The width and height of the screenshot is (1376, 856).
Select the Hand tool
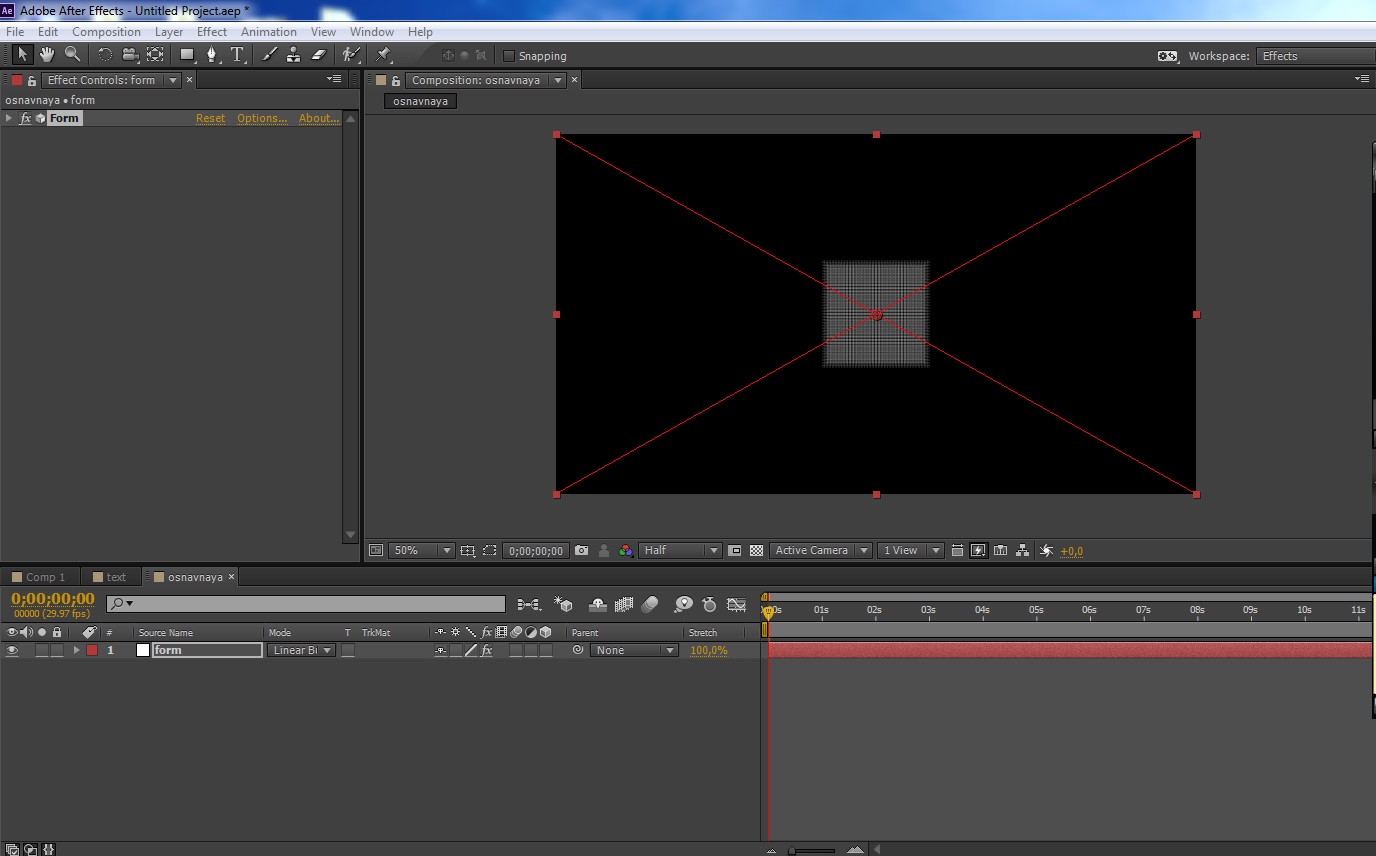coord(47,55)
